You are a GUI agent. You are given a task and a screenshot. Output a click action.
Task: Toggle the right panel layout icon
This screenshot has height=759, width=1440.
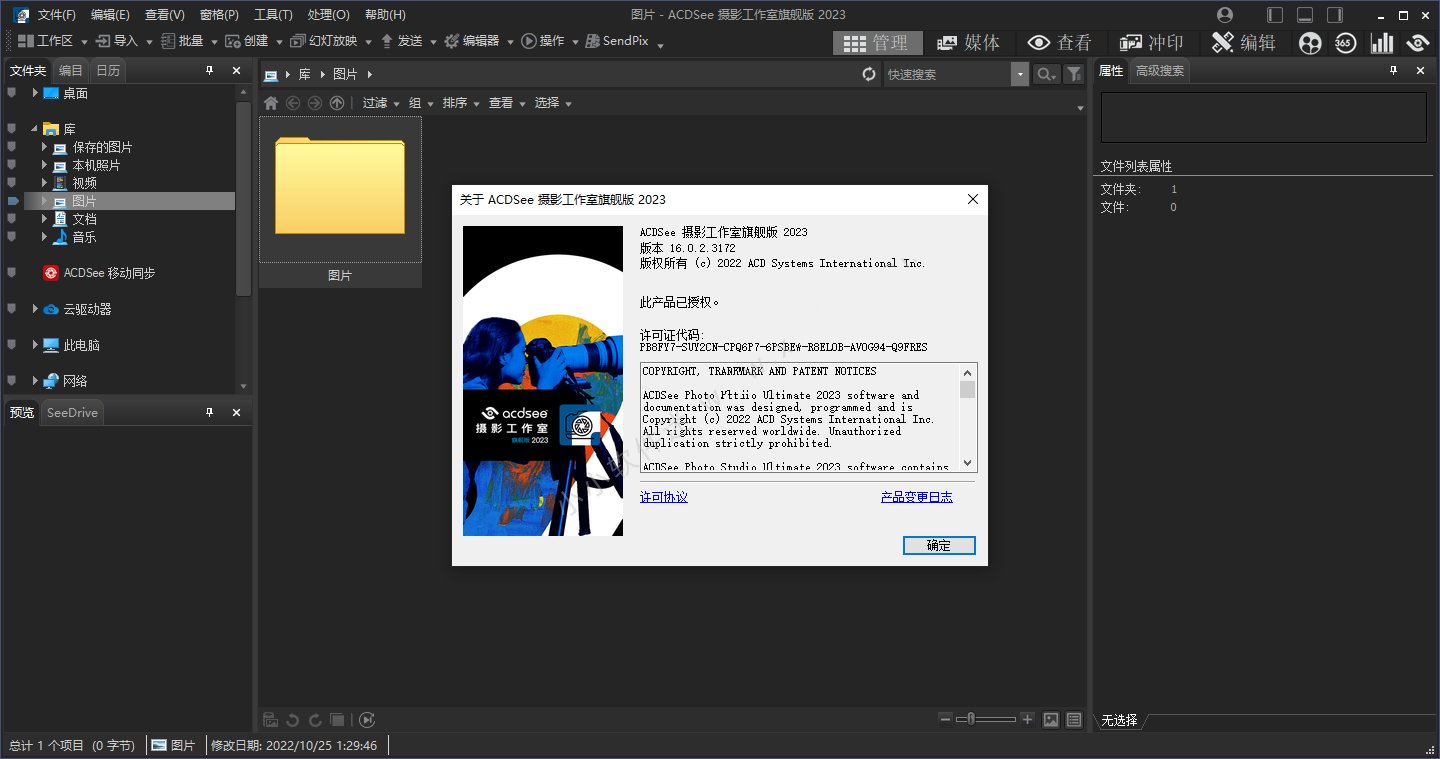(1334, 15)
